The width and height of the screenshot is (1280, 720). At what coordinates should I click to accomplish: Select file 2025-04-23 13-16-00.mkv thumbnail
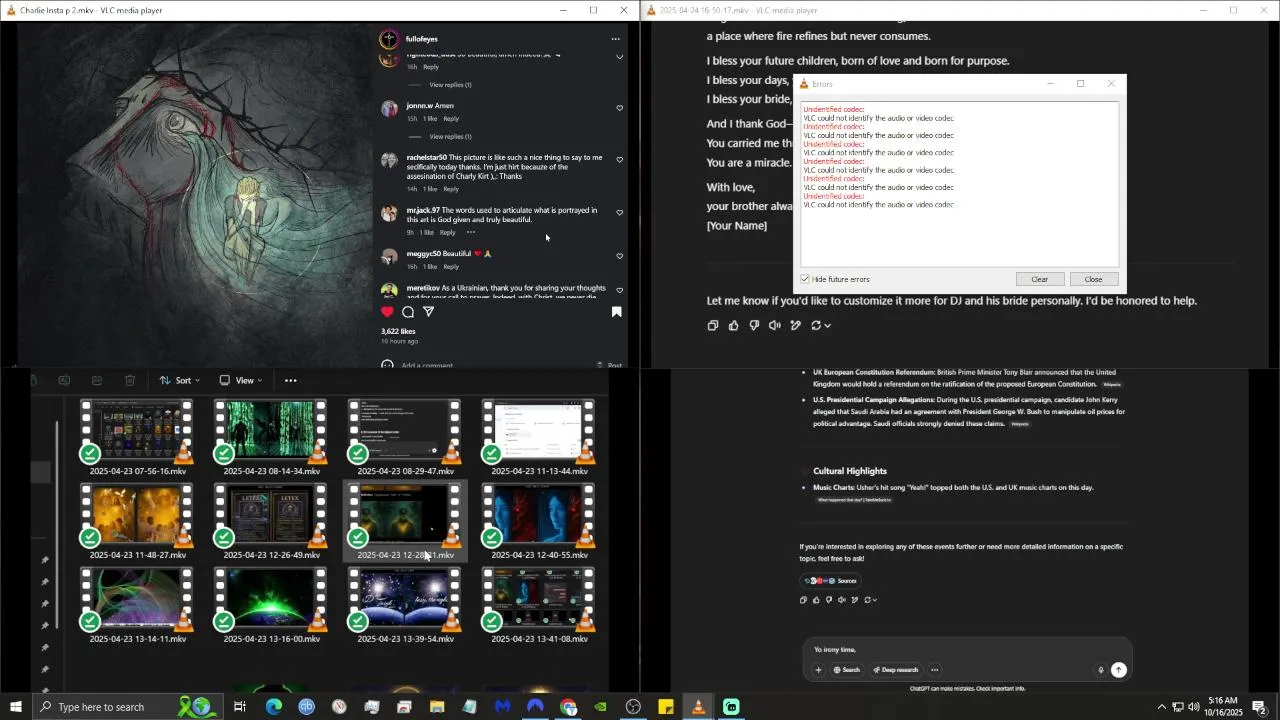271,598
